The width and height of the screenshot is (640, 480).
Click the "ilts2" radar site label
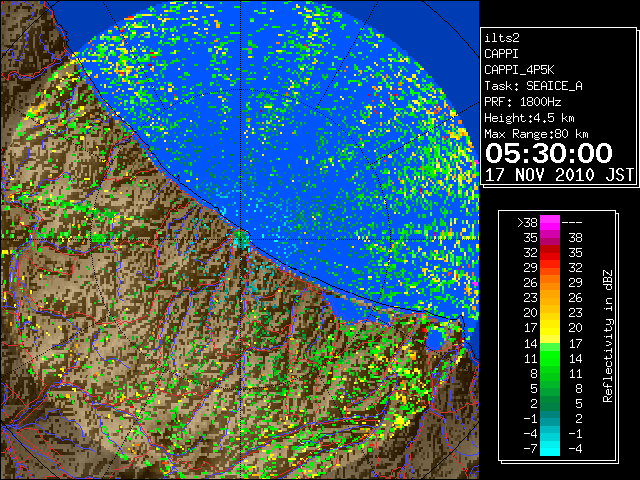(x=502, y=38)
